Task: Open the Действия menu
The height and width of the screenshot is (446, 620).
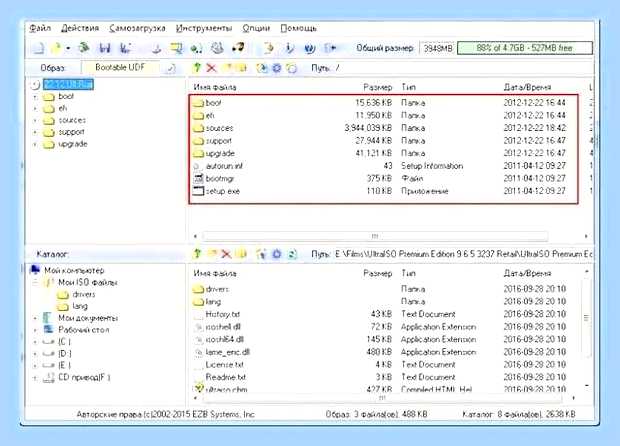Action: pos(80,28)
